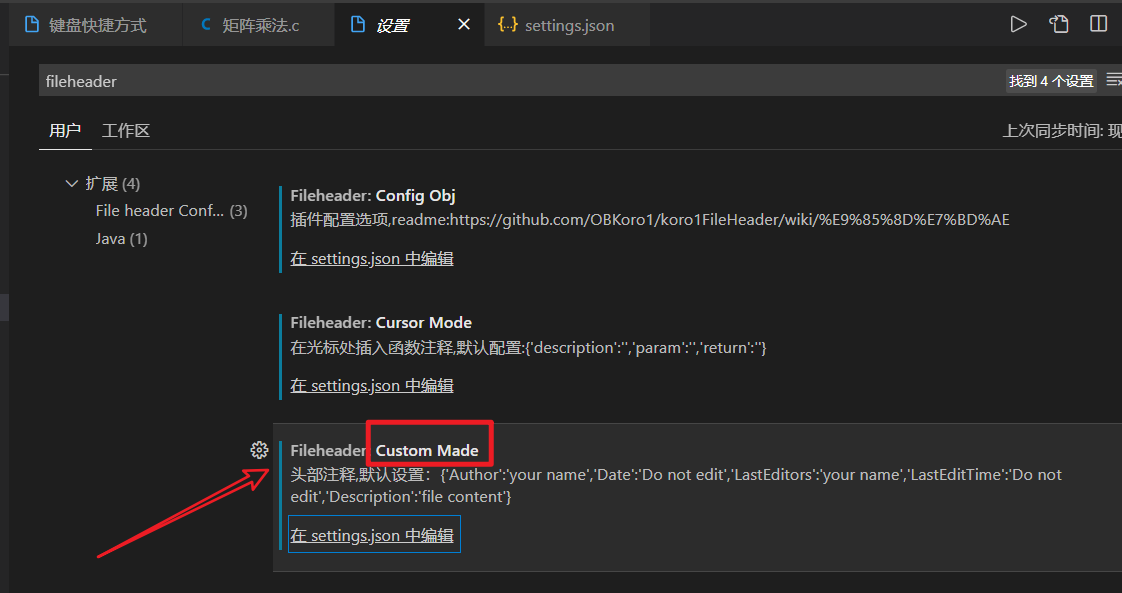Viewport: 1122px width, 593px height.
Task: Click the file-with-arrow icon beside Run button
Action: (1058, 23)
